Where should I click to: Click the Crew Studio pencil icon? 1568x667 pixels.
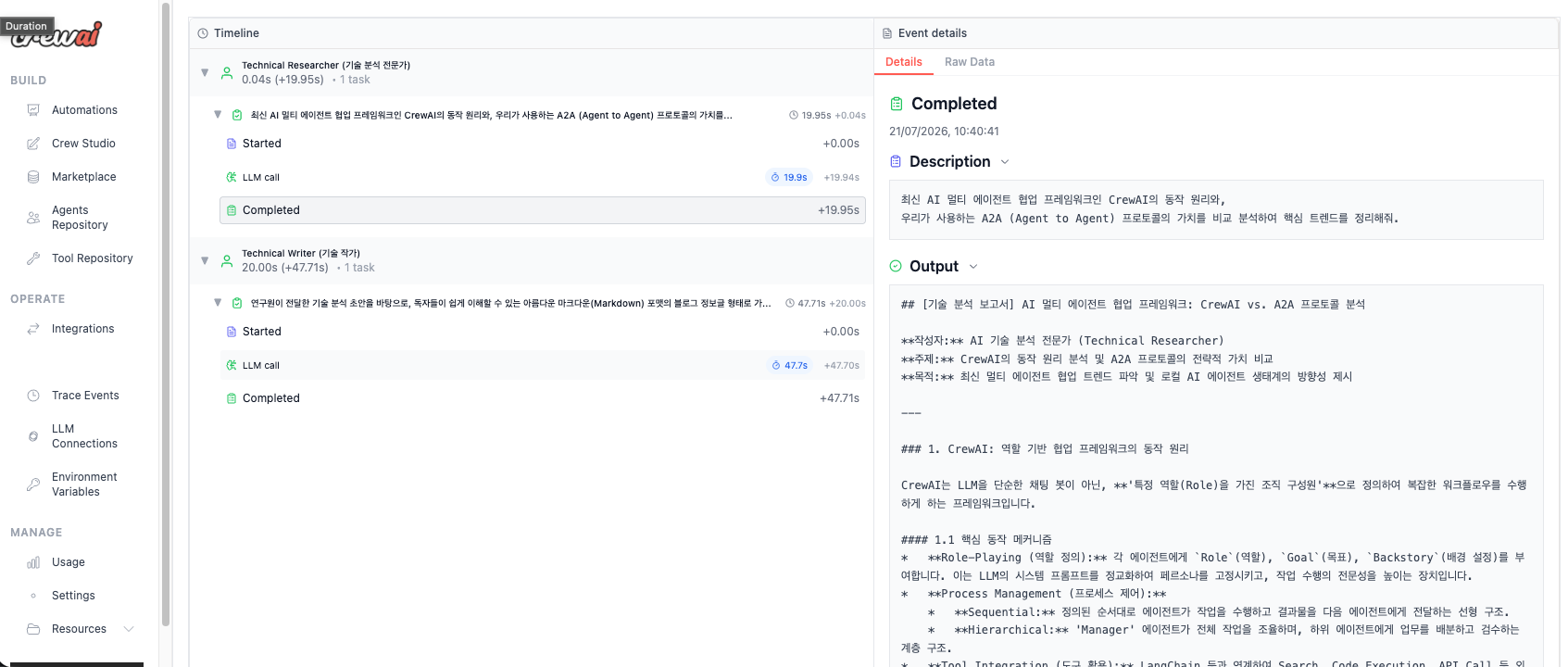33,144
